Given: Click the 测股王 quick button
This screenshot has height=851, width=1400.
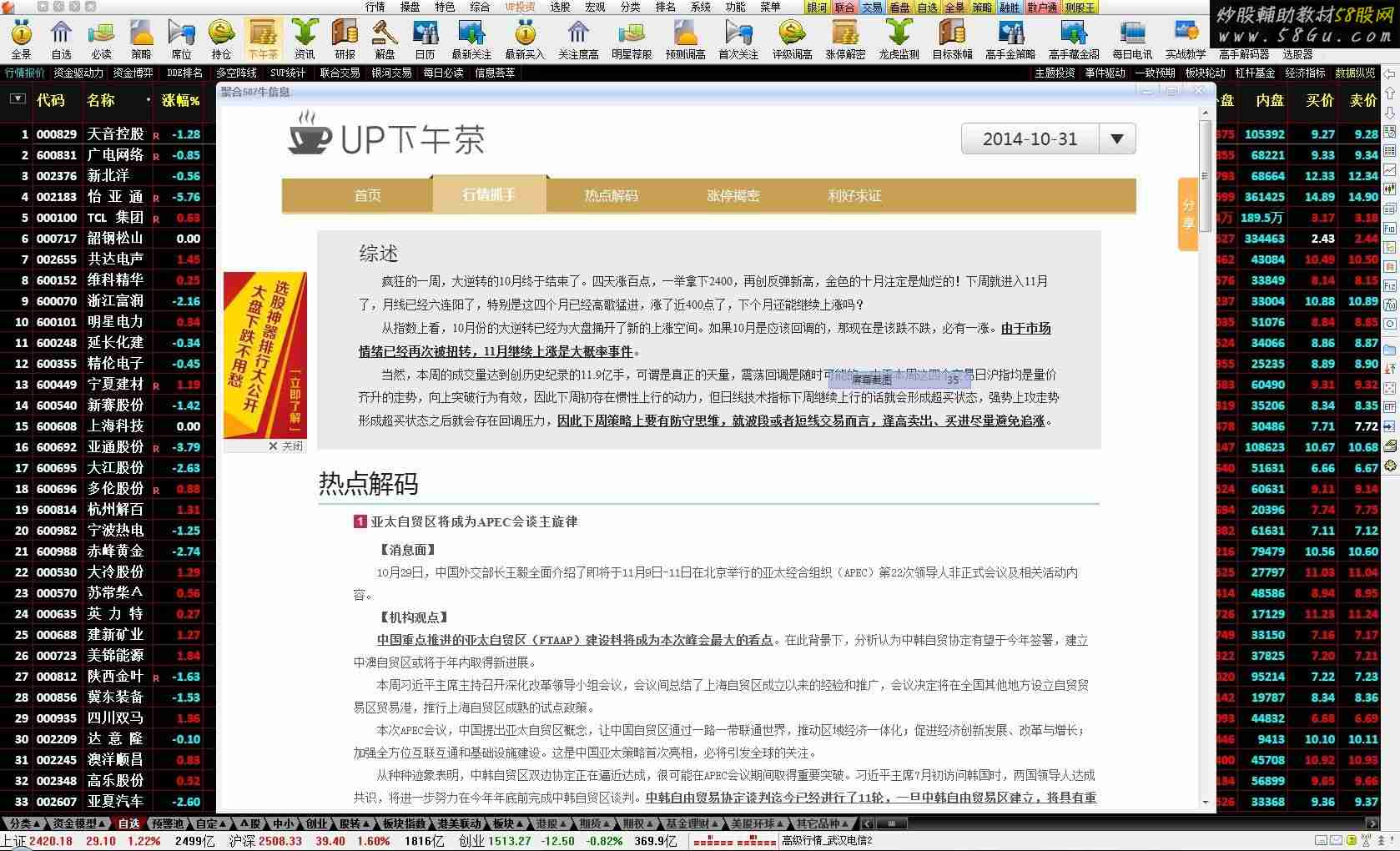Looking at the screenshot, I should click(x=1080, y=8).
